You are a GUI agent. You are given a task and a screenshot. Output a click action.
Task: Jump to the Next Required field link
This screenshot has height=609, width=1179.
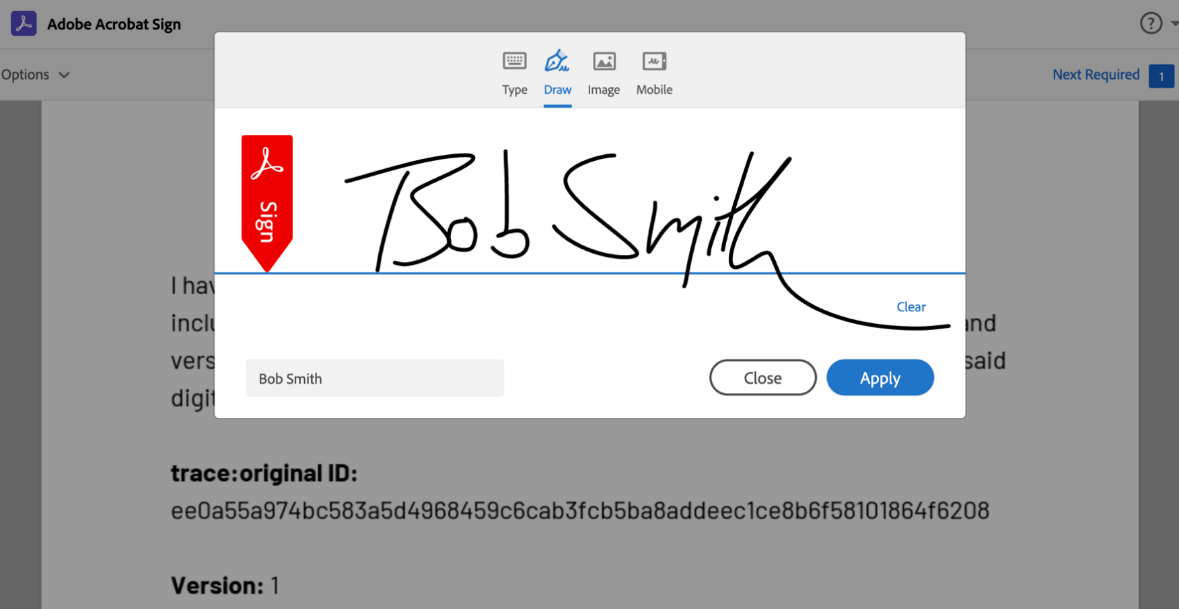tap(1096, 75)
